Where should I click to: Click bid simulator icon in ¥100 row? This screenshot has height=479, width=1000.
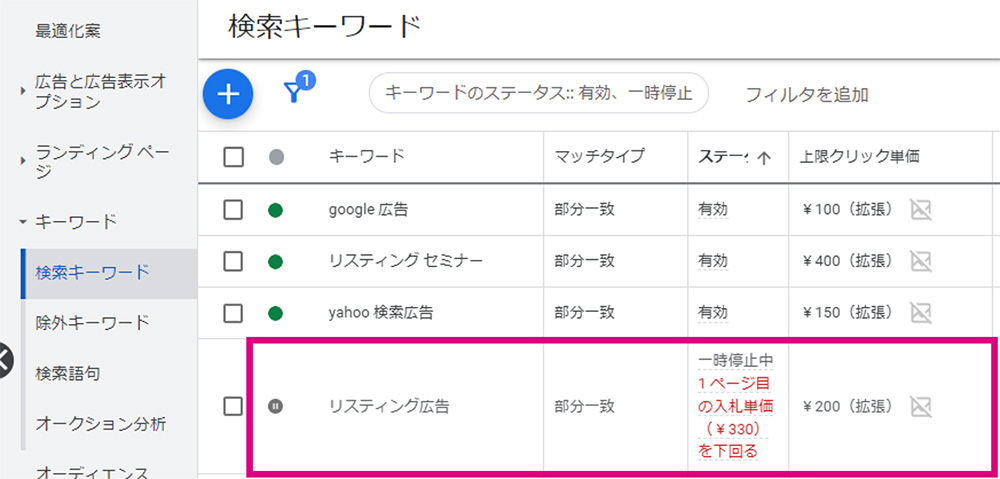point(920,210)
